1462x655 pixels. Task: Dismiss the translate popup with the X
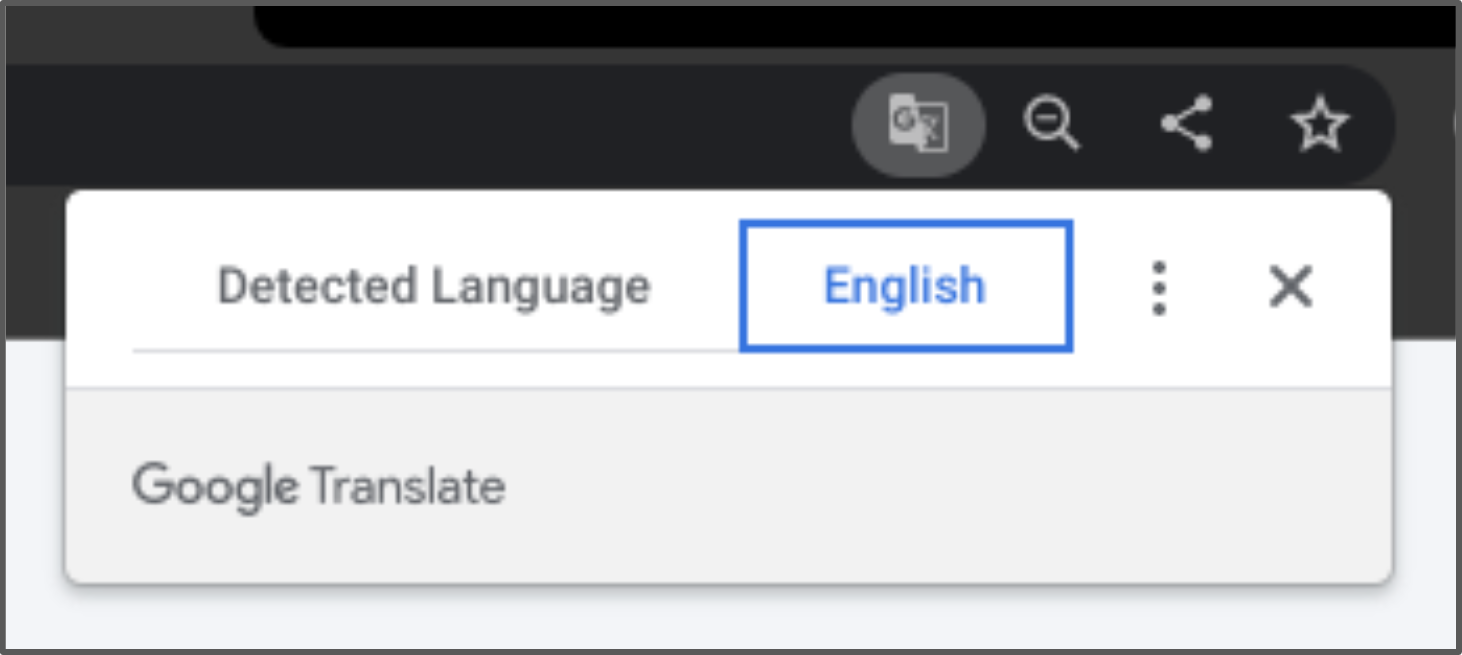point(1290,288)
